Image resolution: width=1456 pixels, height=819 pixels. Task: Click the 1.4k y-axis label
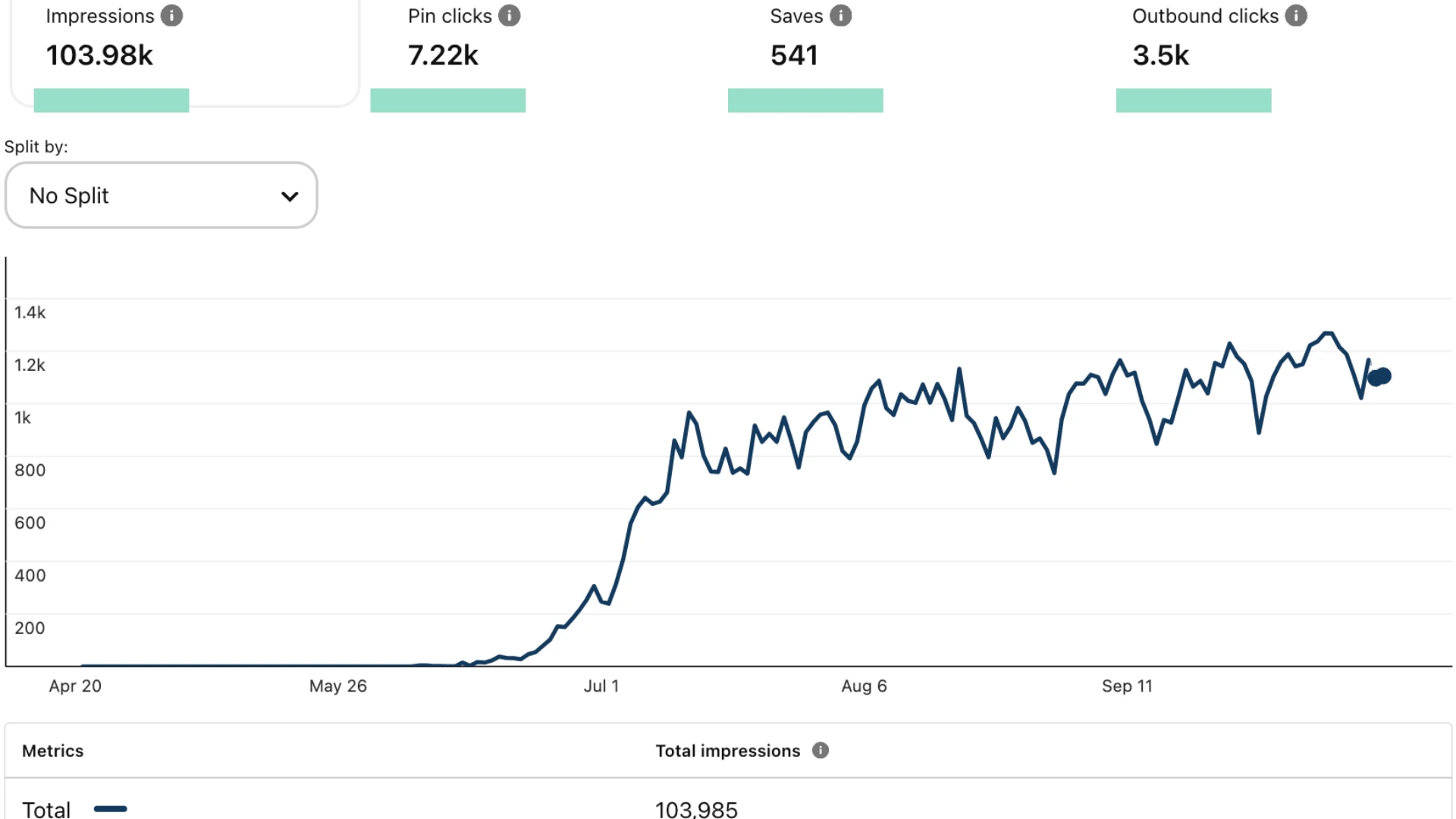(30, 312)
